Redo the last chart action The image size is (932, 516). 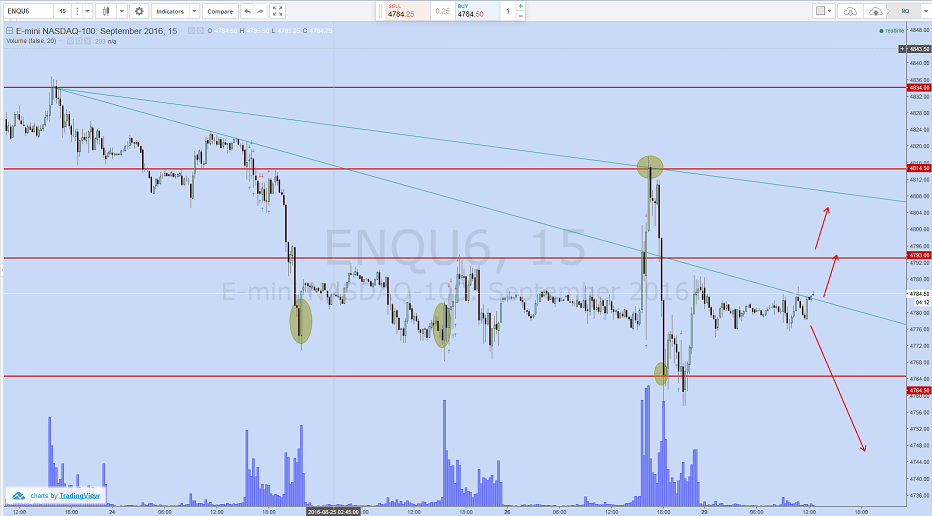coord(262,11)
